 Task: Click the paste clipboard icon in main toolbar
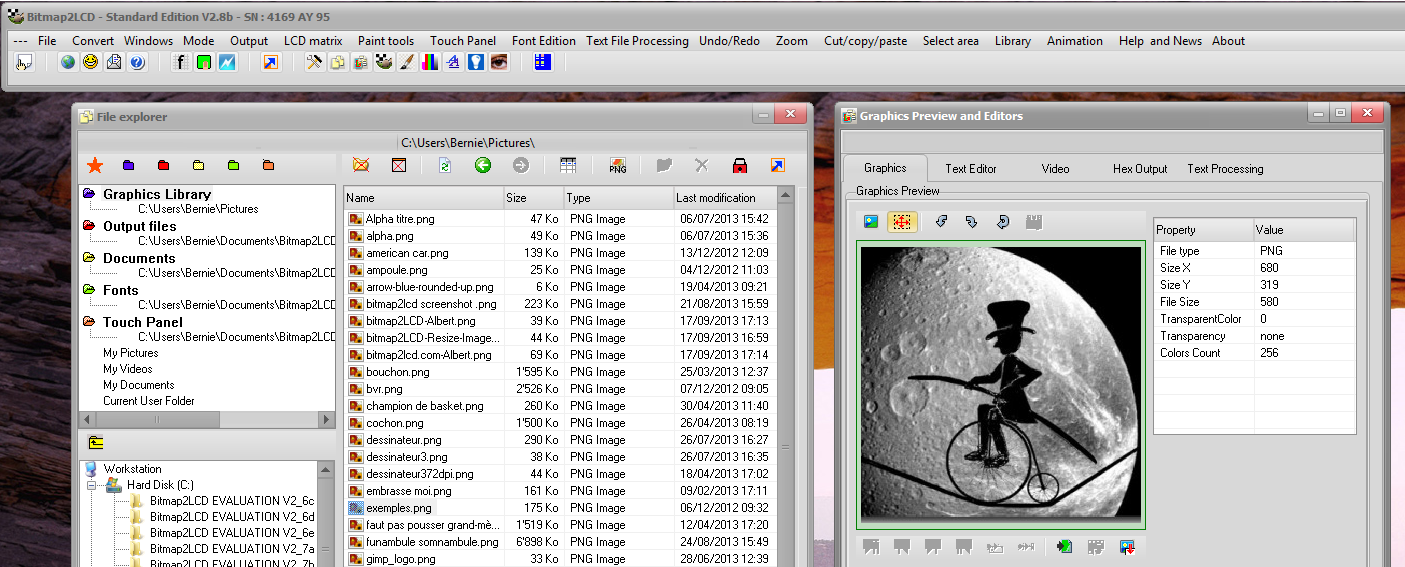tap(360, 63)
